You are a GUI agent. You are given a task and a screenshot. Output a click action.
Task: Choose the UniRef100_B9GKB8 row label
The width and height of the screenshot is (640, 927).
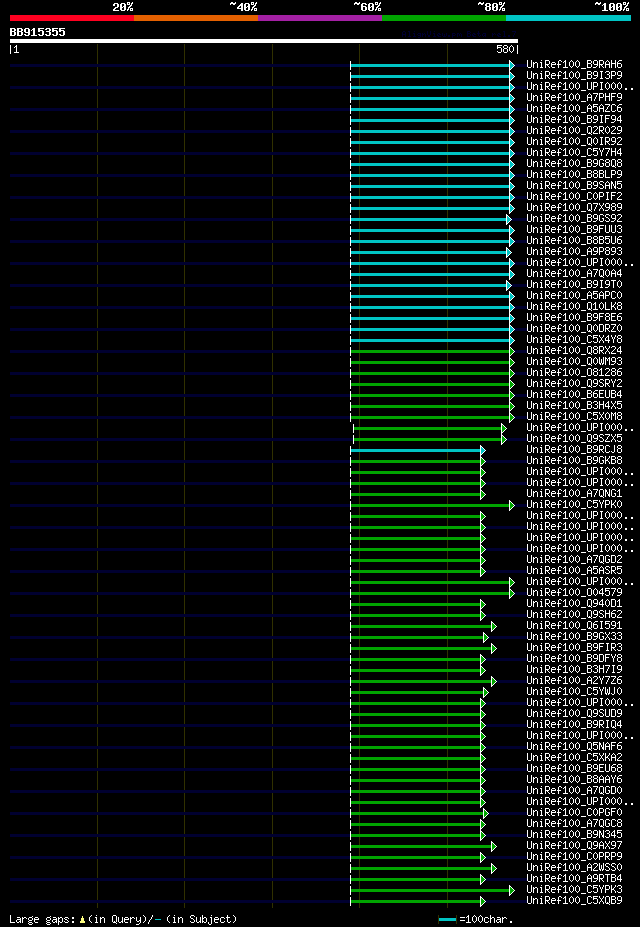(x=574, y=461)
